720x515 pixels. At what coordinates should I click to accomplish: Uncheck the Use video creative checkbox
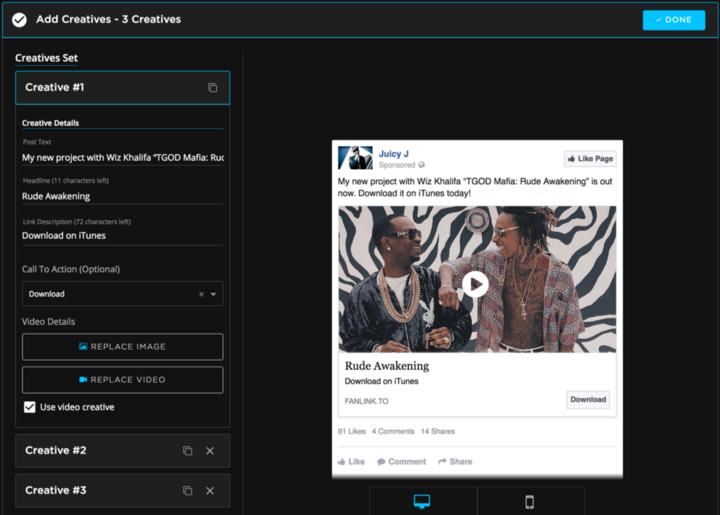(29, 407)
